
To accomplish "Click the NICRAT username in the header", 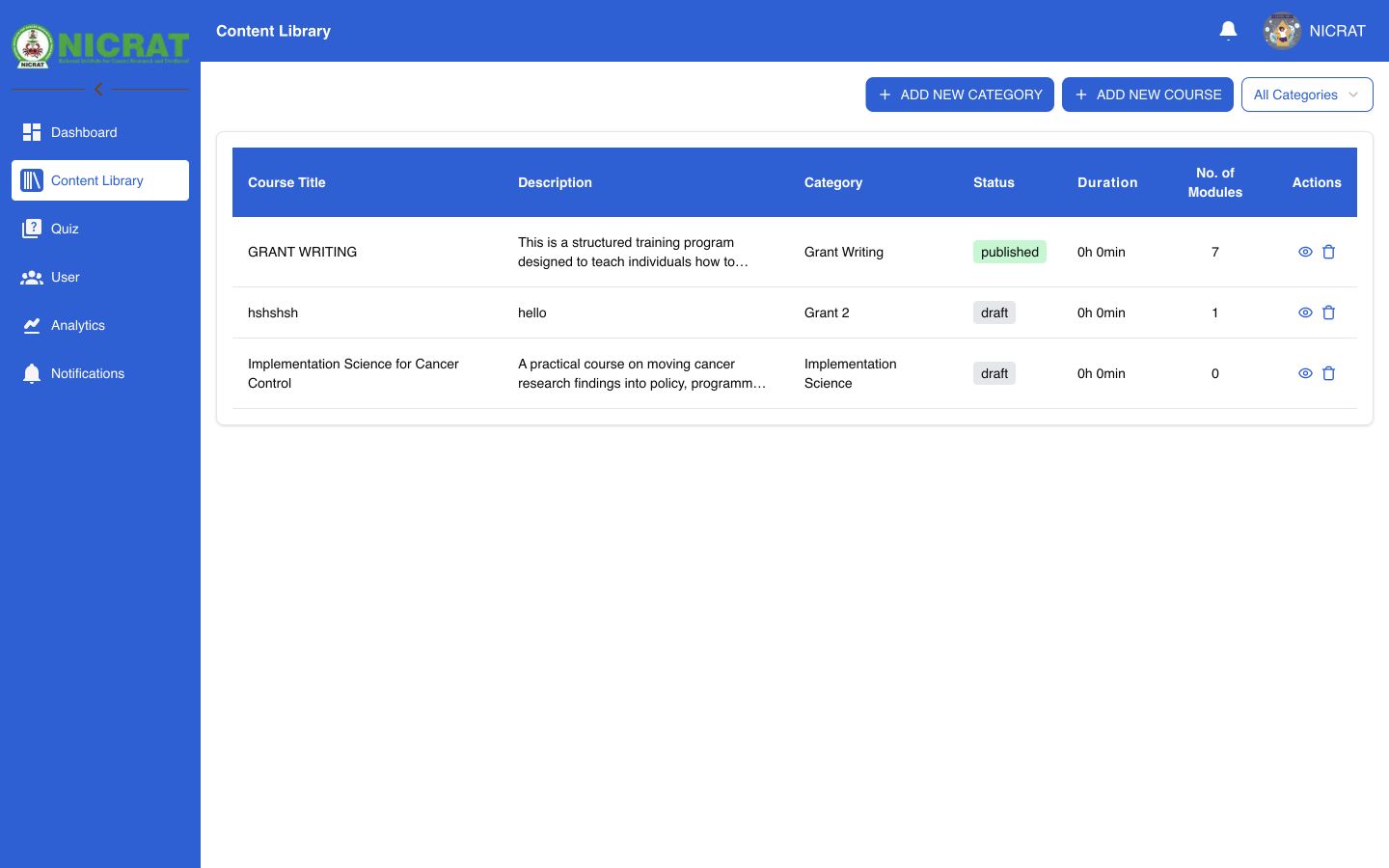I will pyautogui.click(x=1337, y=31).
